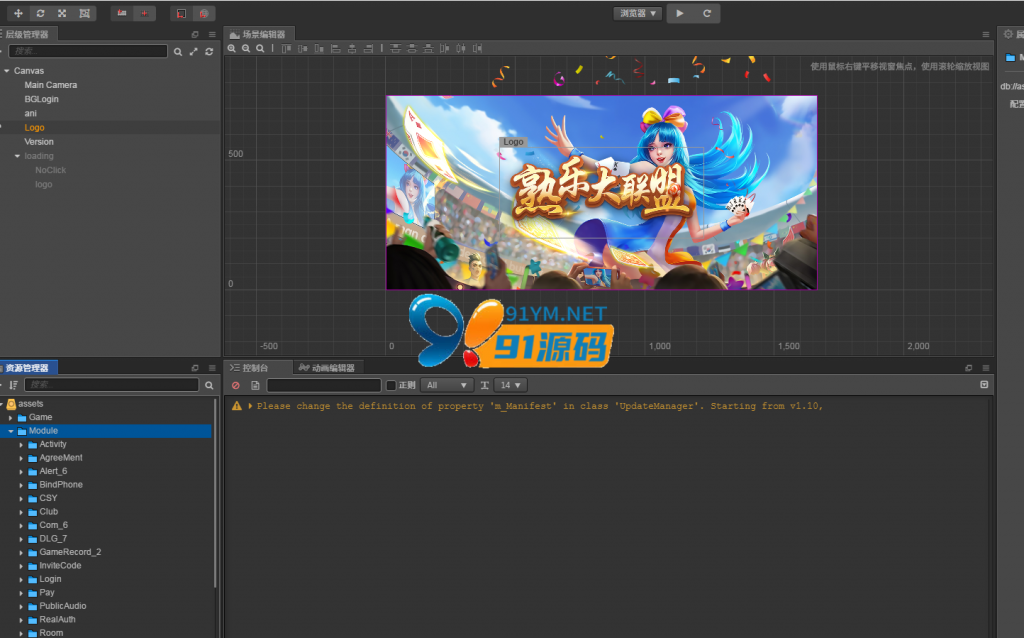Viewport: 1024px width, 638px height.
Task: Align selected nodes to left
Action: pos(336,48)
